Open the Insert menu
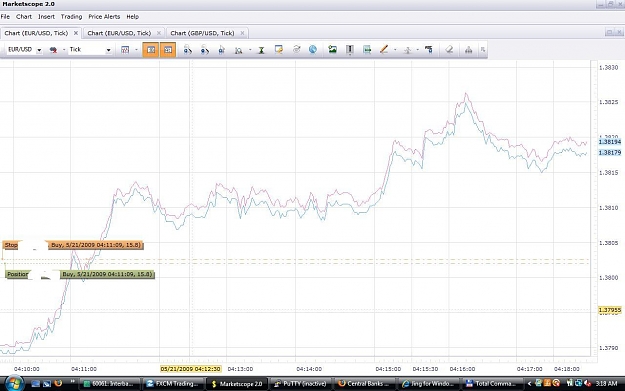Screen dimensions: 625x391 click(x=46, y=17)
